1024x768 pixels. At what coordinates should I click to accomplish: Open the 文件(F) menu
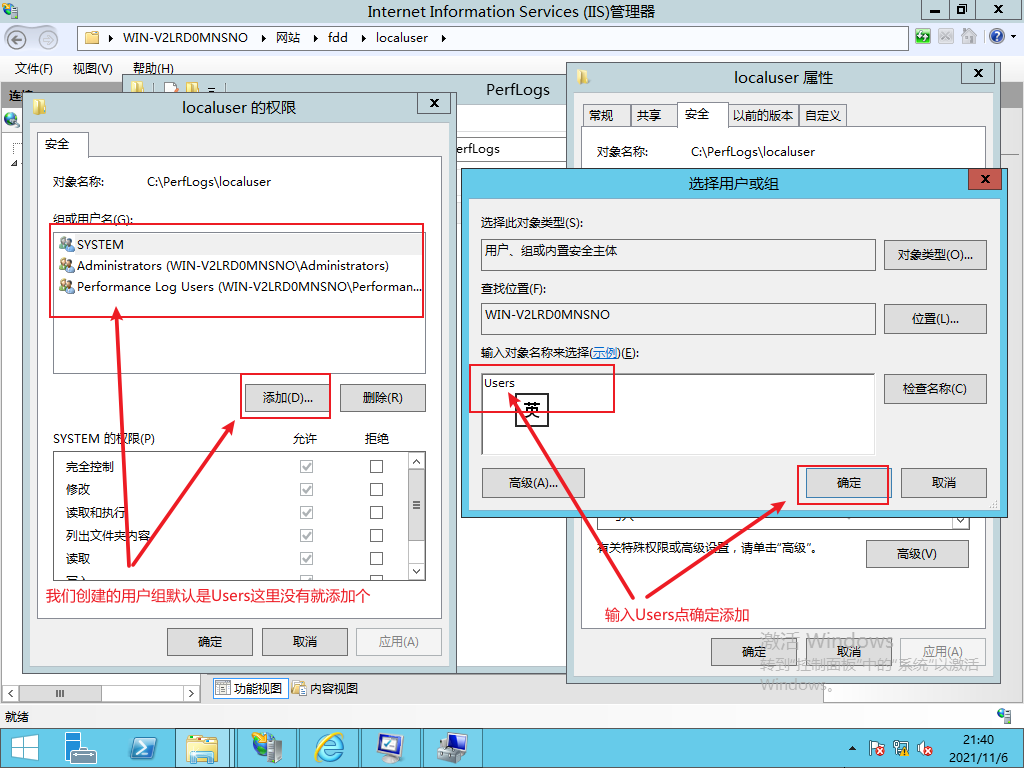(34, 69)
